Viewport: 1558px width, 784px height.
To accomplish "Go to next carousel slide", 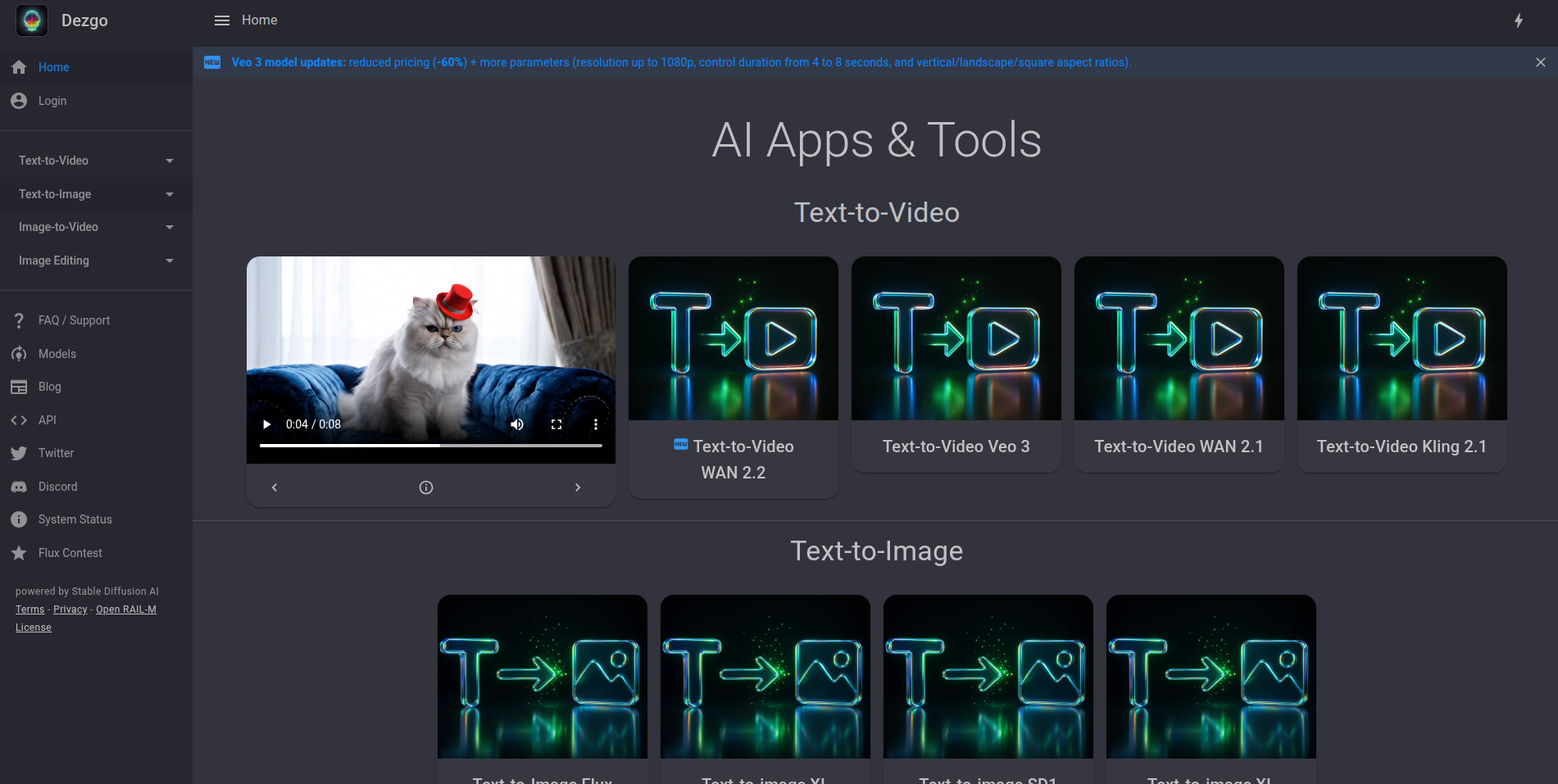I will click(x=578, y=487).
